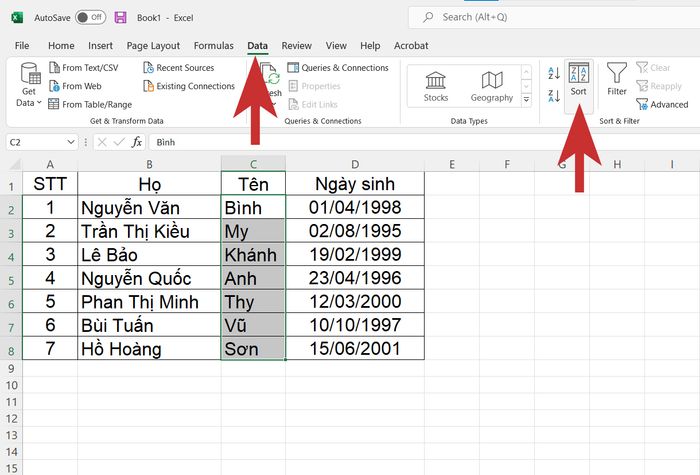700x475 pixels.
Task: Click cell containing Khánh
Action: (x=253, y=254)
